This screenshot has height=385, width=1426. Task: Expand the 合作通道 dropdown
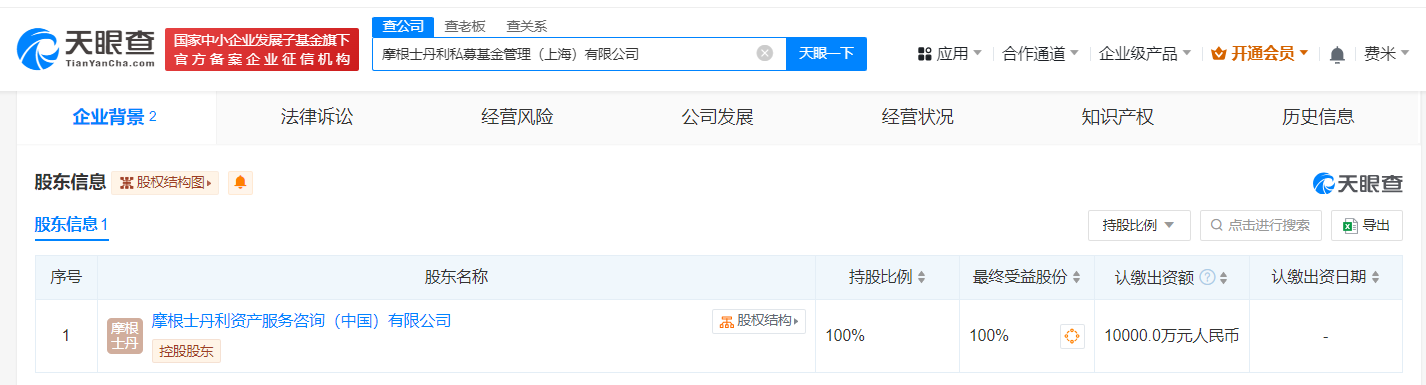[x=1040, y=53]
